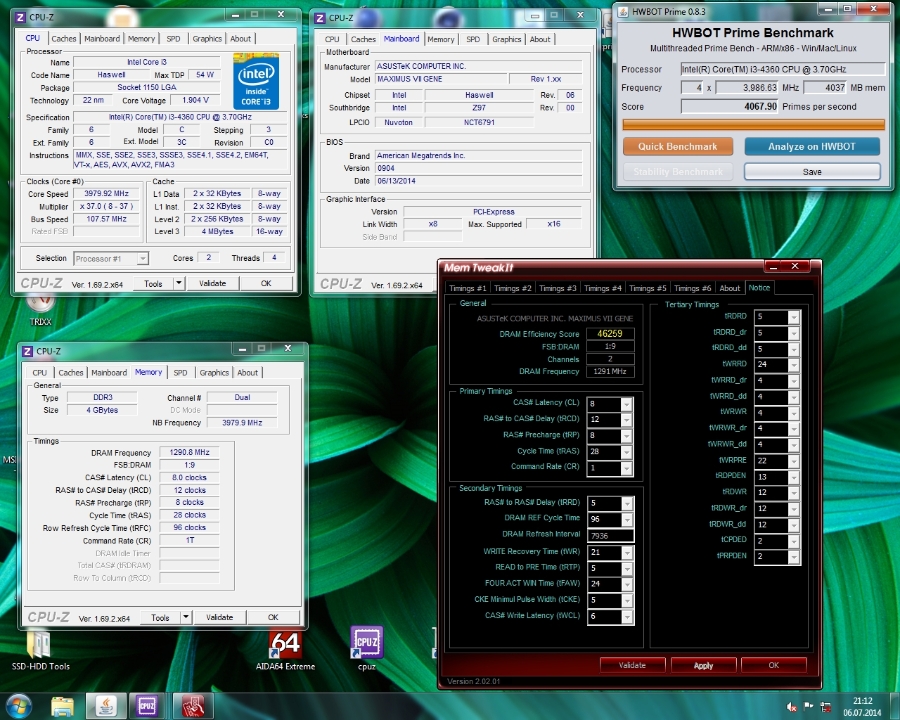Click Apply in Mem TweakIt
Viewport: 900px width, 720px height.
coord(703,665)
